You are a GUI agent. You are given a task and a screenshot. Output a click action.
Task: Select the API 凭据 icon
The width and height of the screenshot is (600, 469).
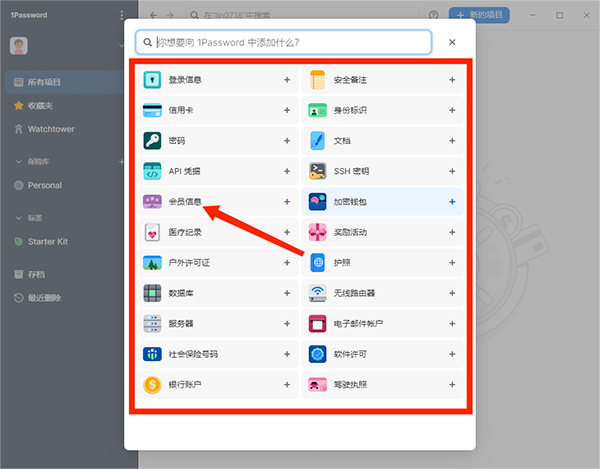[x=152, y=171]
